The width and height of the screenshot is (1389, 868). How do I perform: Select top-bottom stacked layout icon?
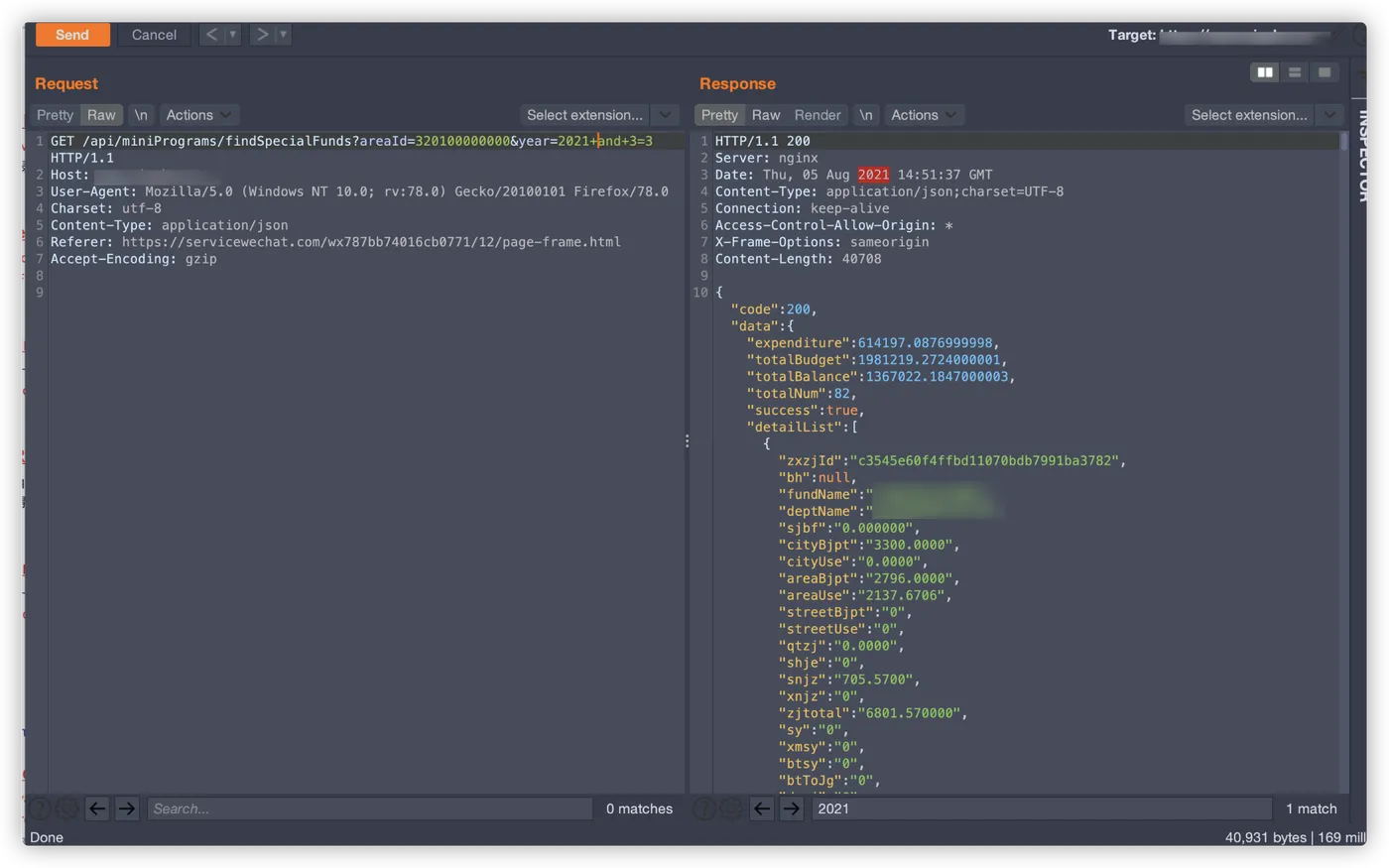(x=1295, y=72)
